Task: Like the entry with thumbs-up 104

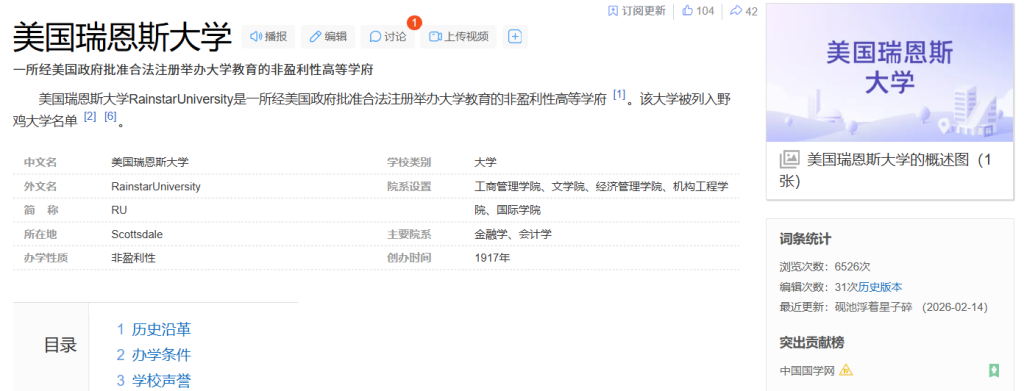Action: [698, 10]
